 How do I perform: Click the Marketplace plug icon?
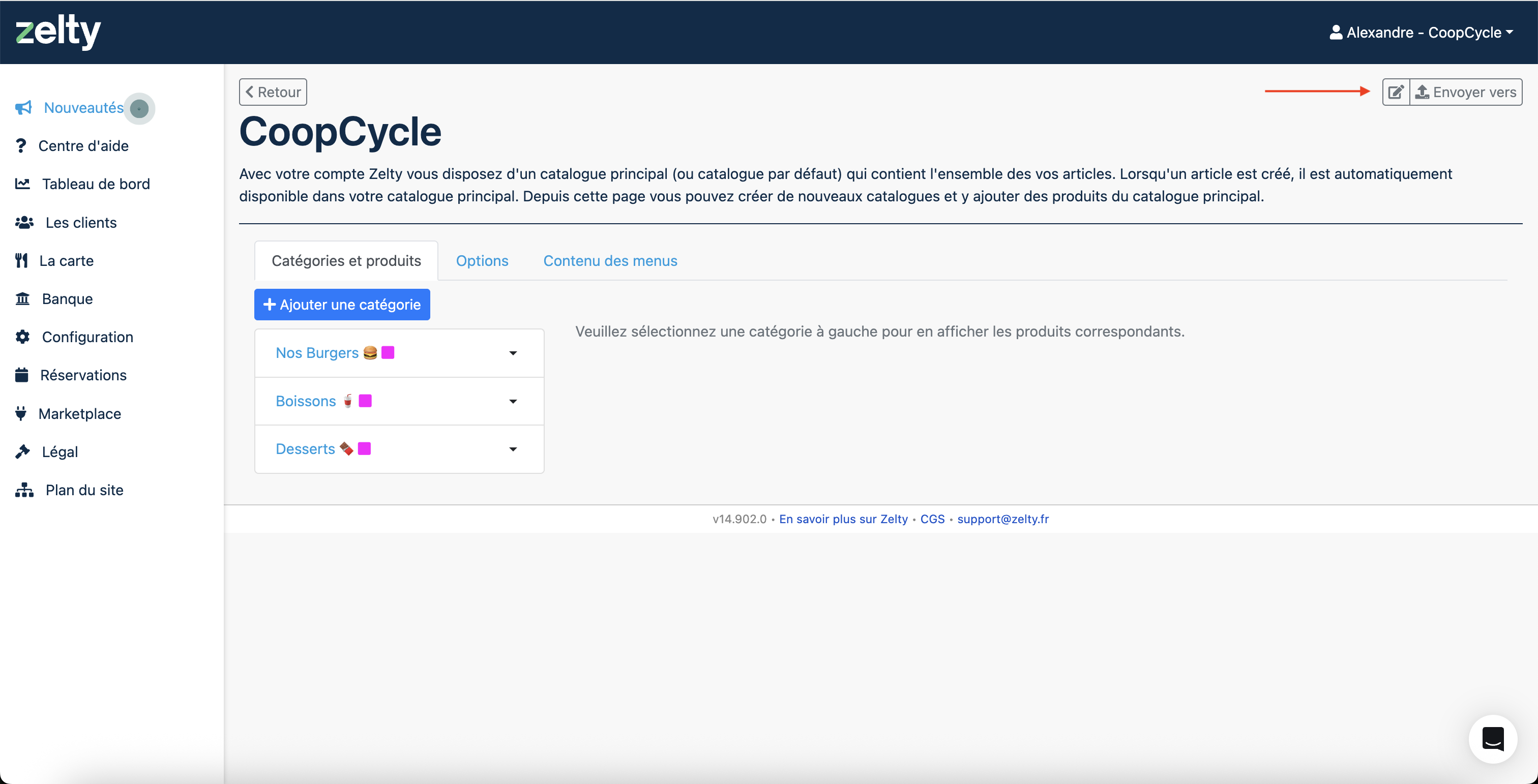pyautogui.click(x=21, y=413)
